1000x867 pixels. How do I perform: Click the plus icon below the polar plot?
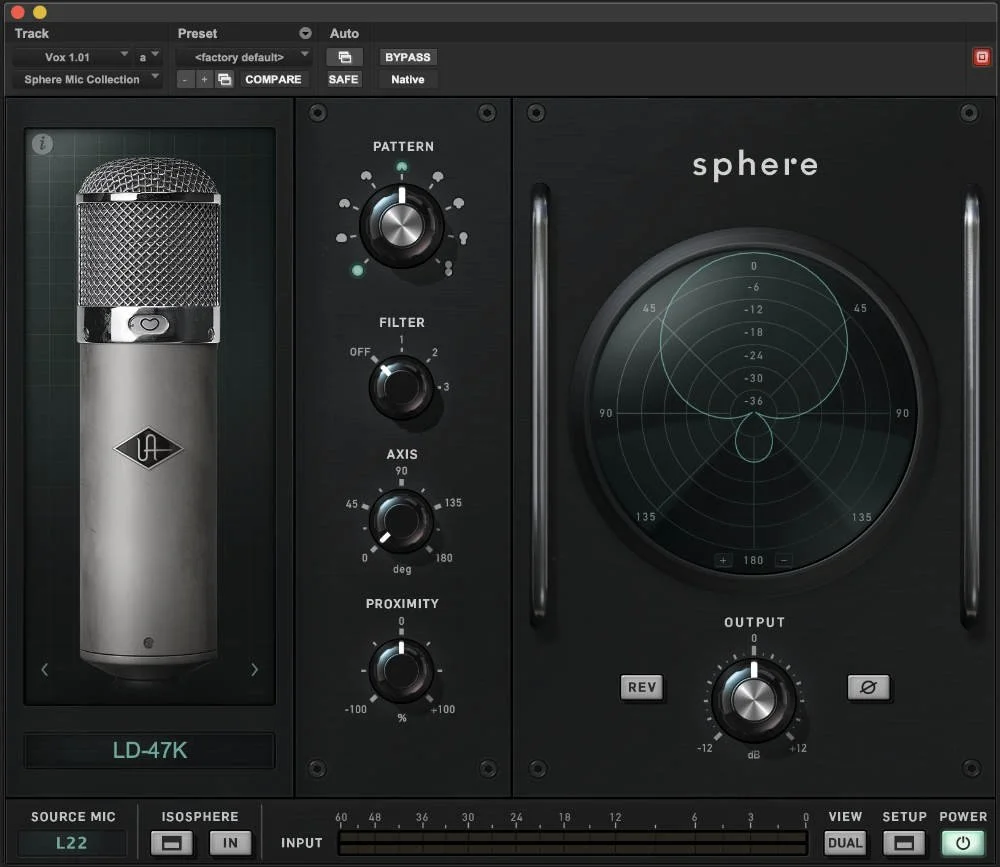click(723, 560)
